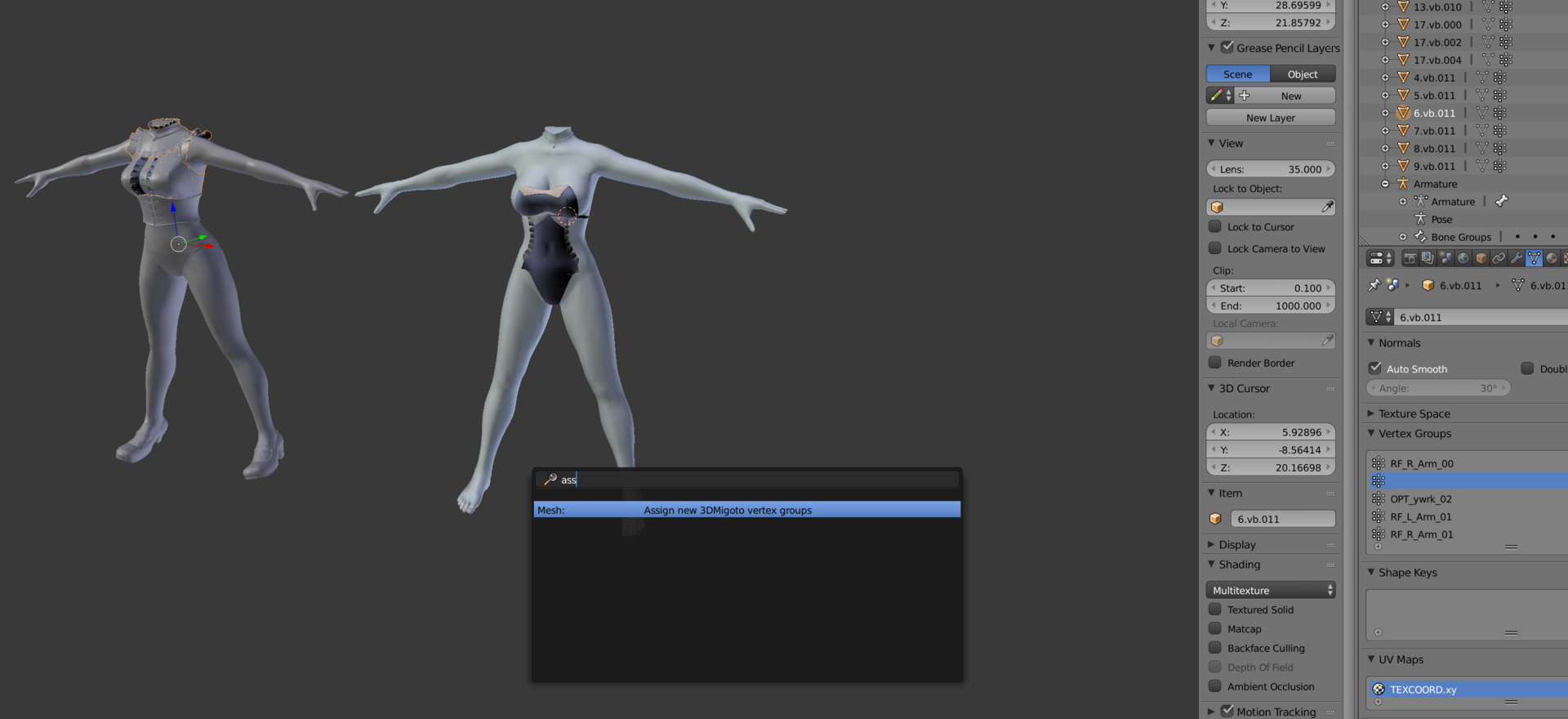Open the Render Layers properties tab
This screenshot has width=1568, height=719.
coord(1428,258)
